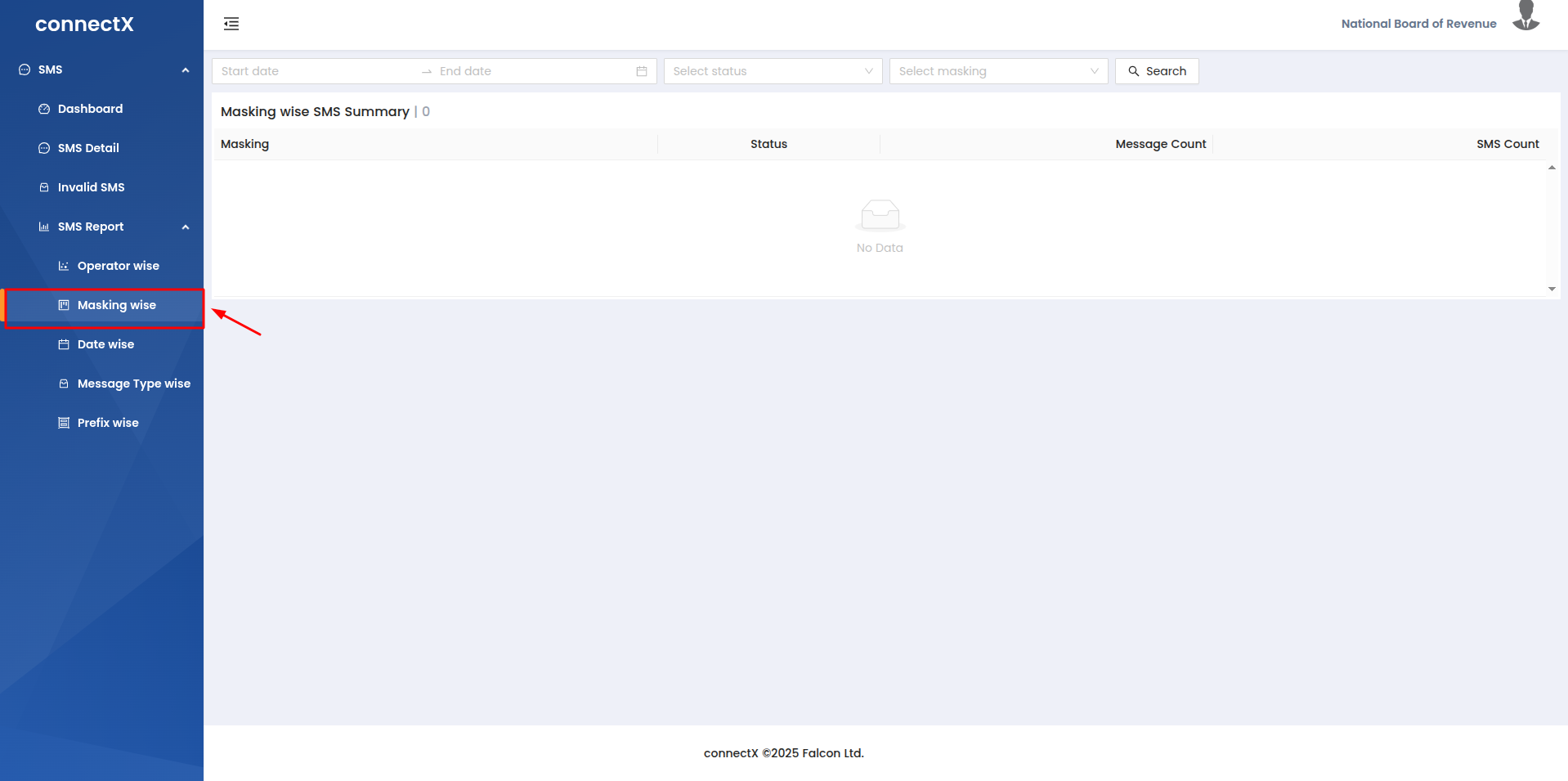Click the table scroll down arrow
This screenshot has height=781, width=1568.
(1552, 289)
